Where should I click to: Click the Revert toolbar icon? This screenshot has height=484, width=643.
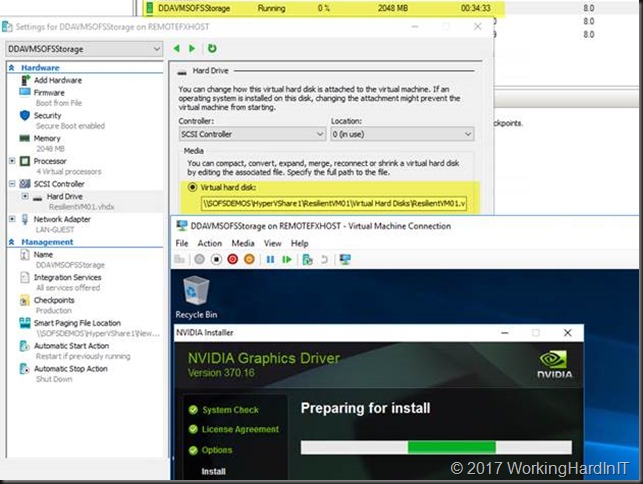324,259
